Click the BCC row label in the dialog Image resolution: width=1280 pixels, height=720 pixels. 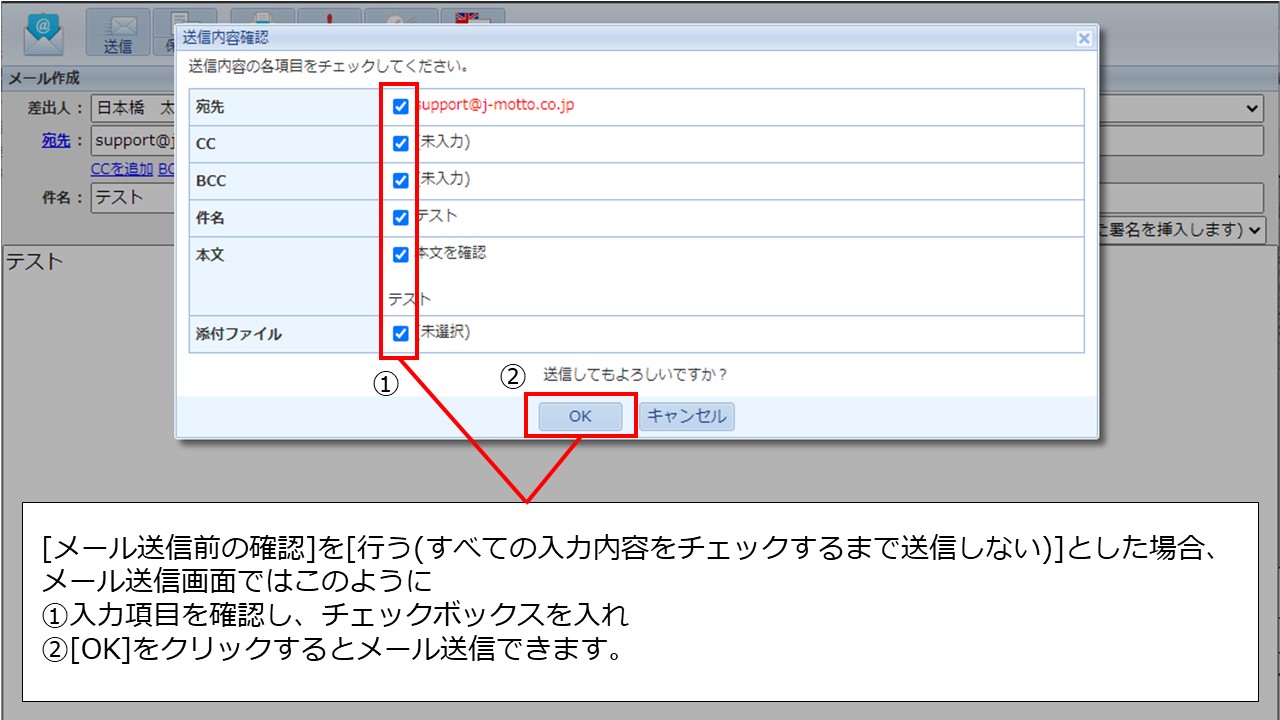point(211,181)
